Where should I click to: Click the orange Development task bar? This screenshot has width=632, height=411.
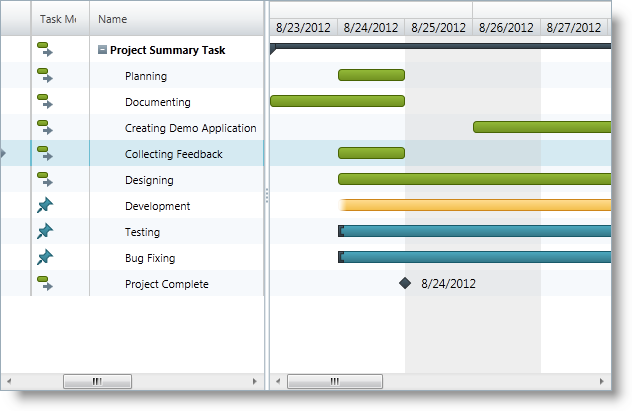475,205
